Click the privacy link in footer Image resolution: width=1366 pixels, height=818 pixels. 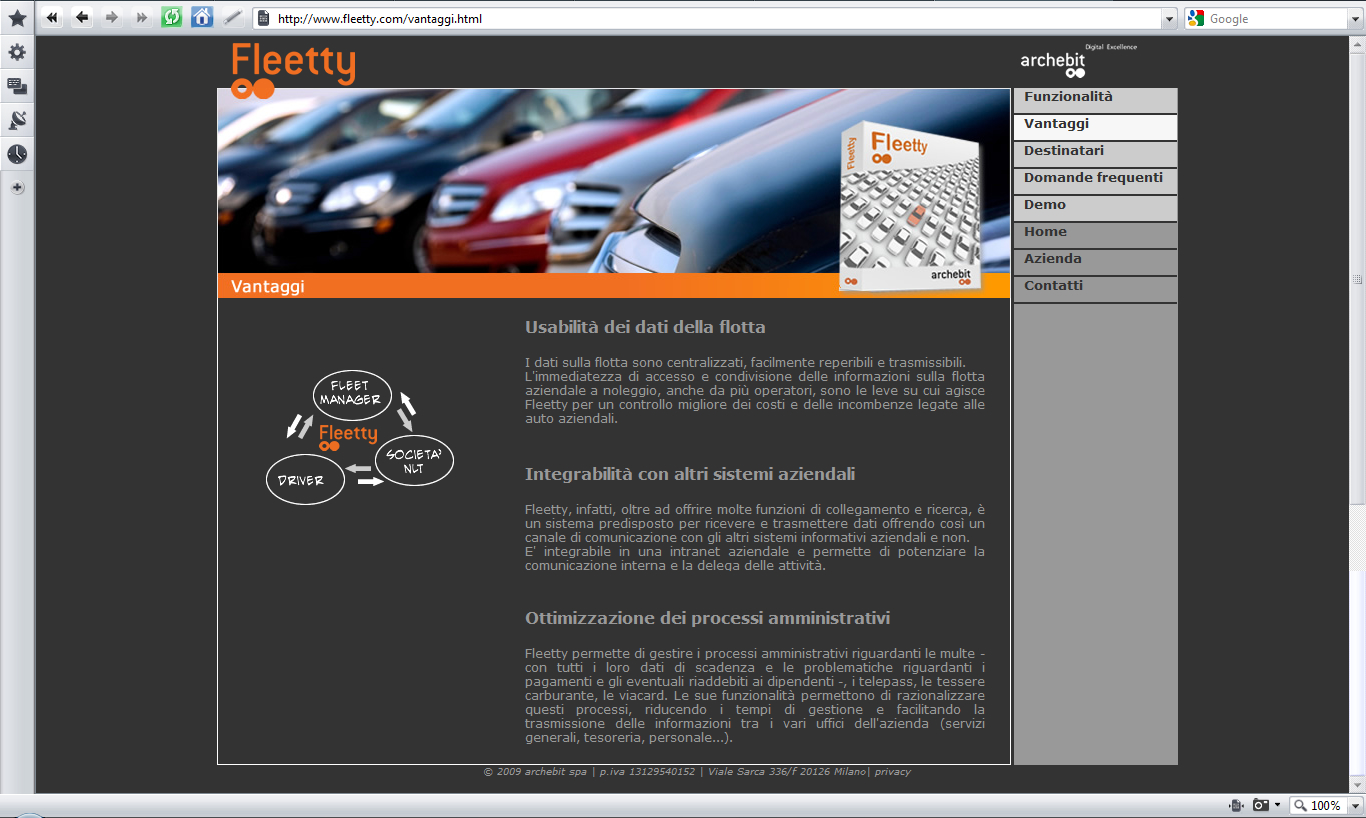coord(893,772)
